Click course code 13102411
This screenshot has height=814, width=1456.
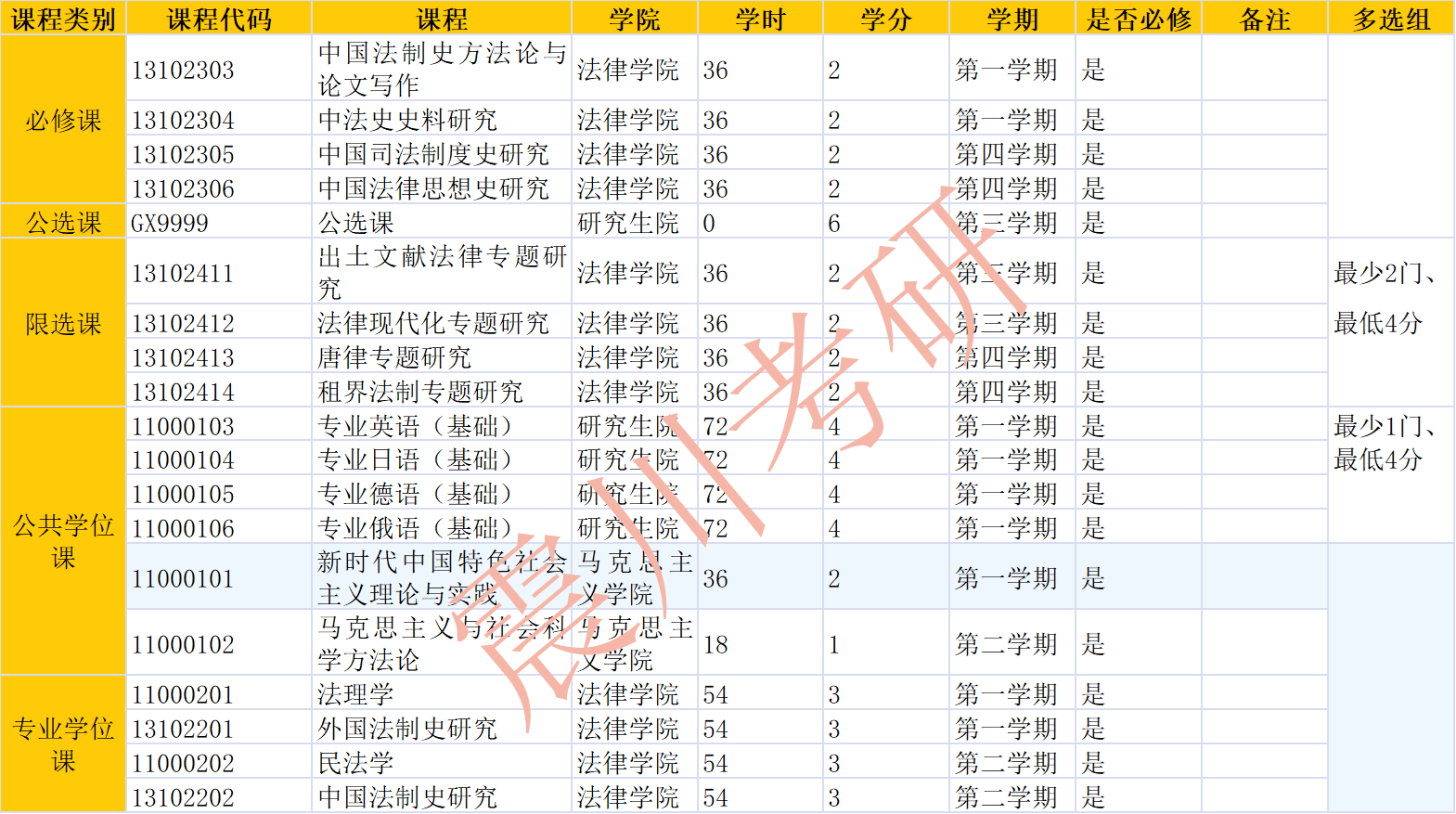tap(183, 273)
